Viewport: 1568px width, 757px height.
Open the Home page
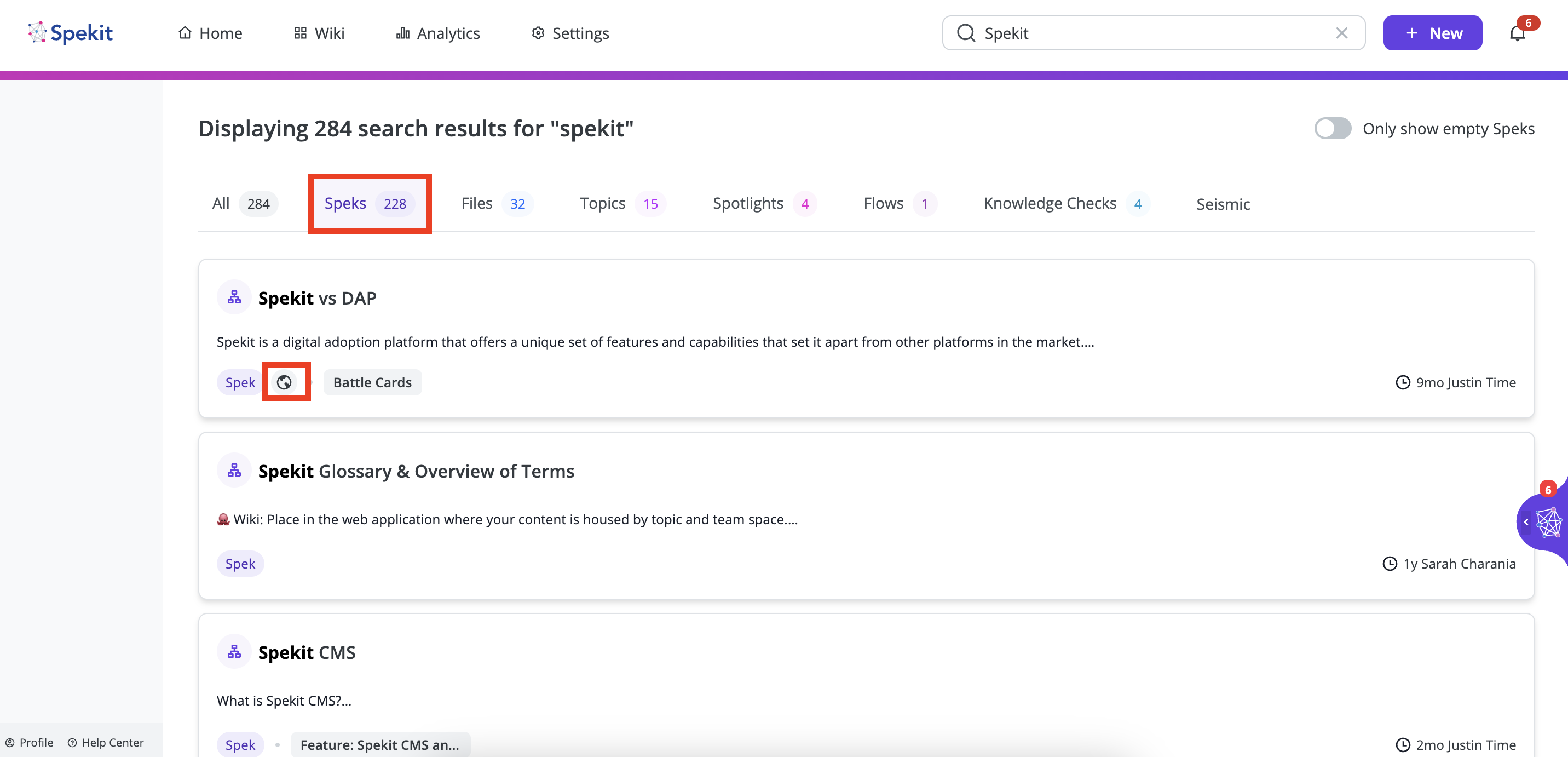click(x=210, y=33)
